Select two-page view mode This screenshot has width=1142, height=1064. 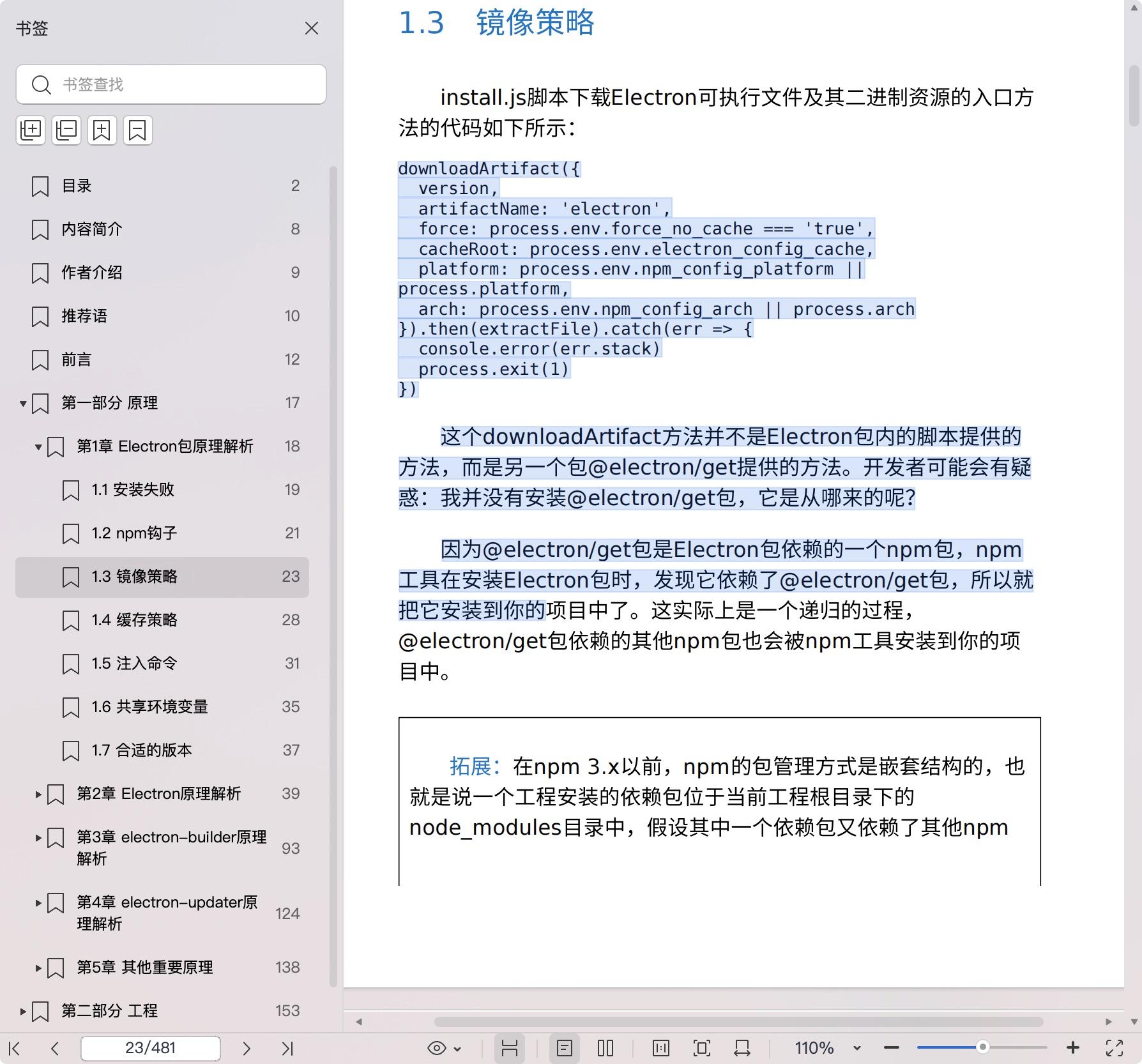[x=605, y=1048]
